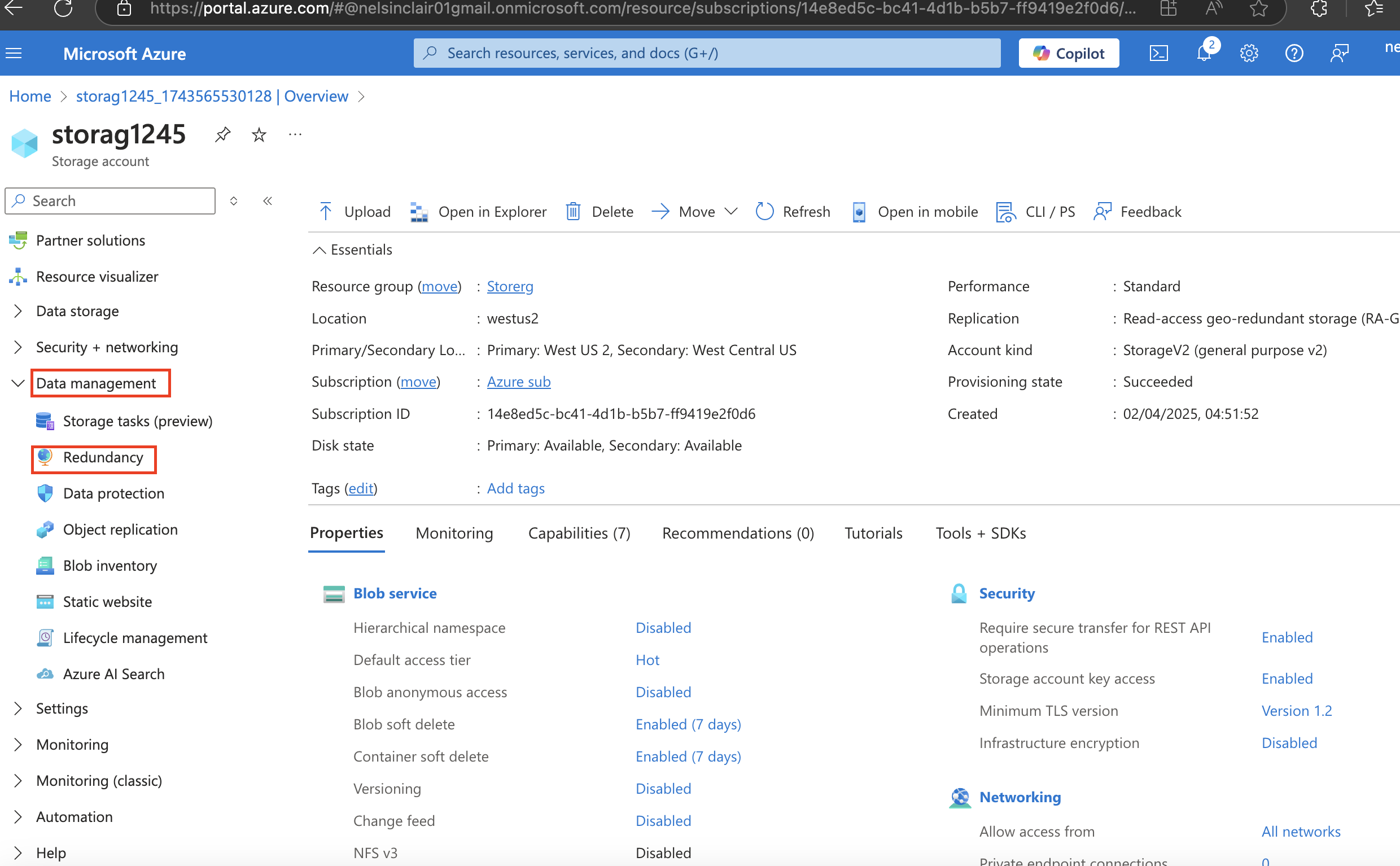Expand the Automation section
Image resolution: width=1400 pixels, height=866 pixels.
[17, 817]
